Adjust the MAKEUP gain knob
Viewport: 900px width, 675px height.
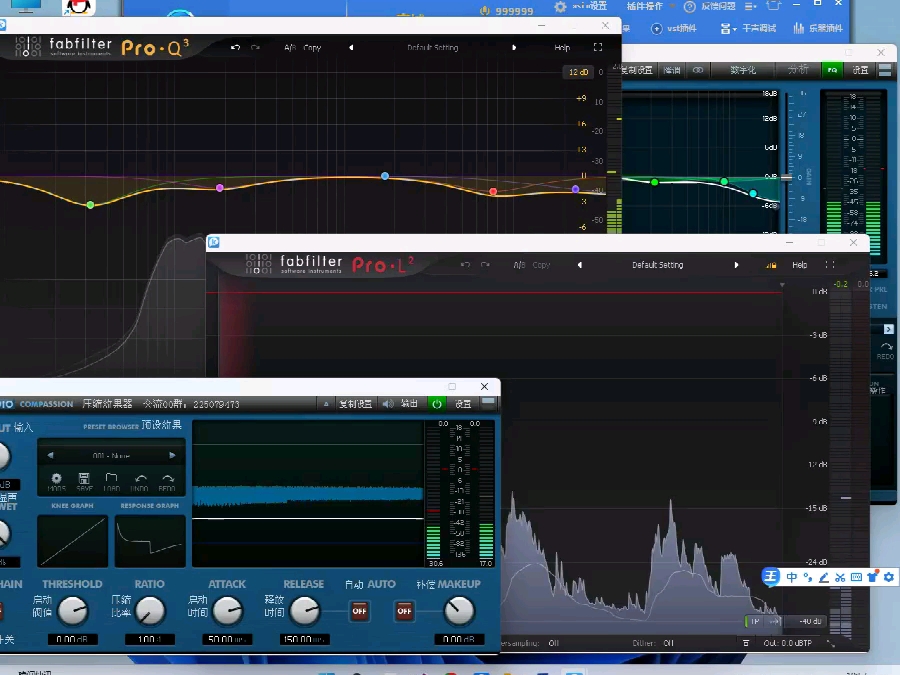(459, 611)
